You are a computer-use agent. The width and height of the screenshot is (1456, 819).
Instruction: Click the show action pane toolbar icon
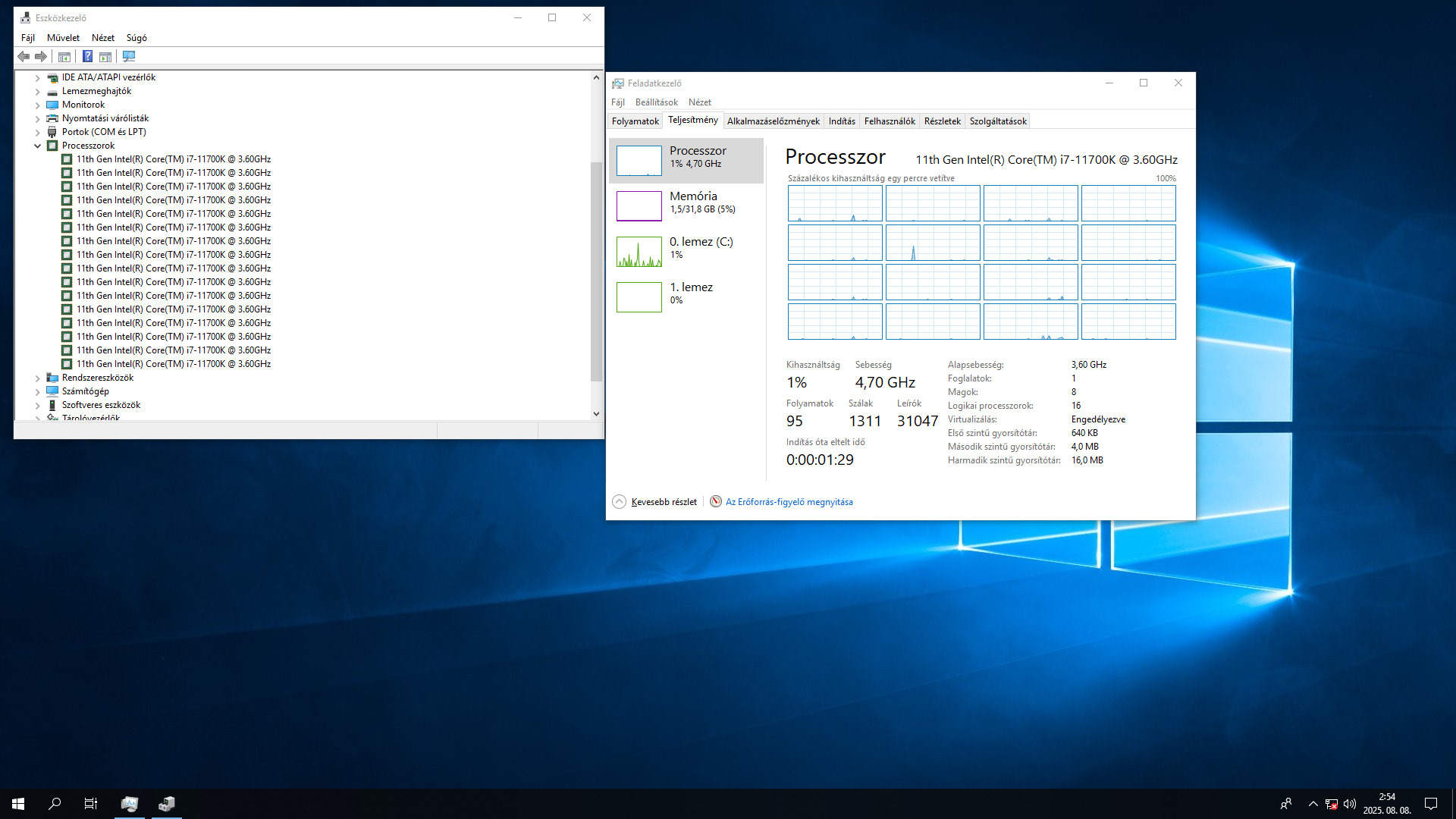(105, 56)
